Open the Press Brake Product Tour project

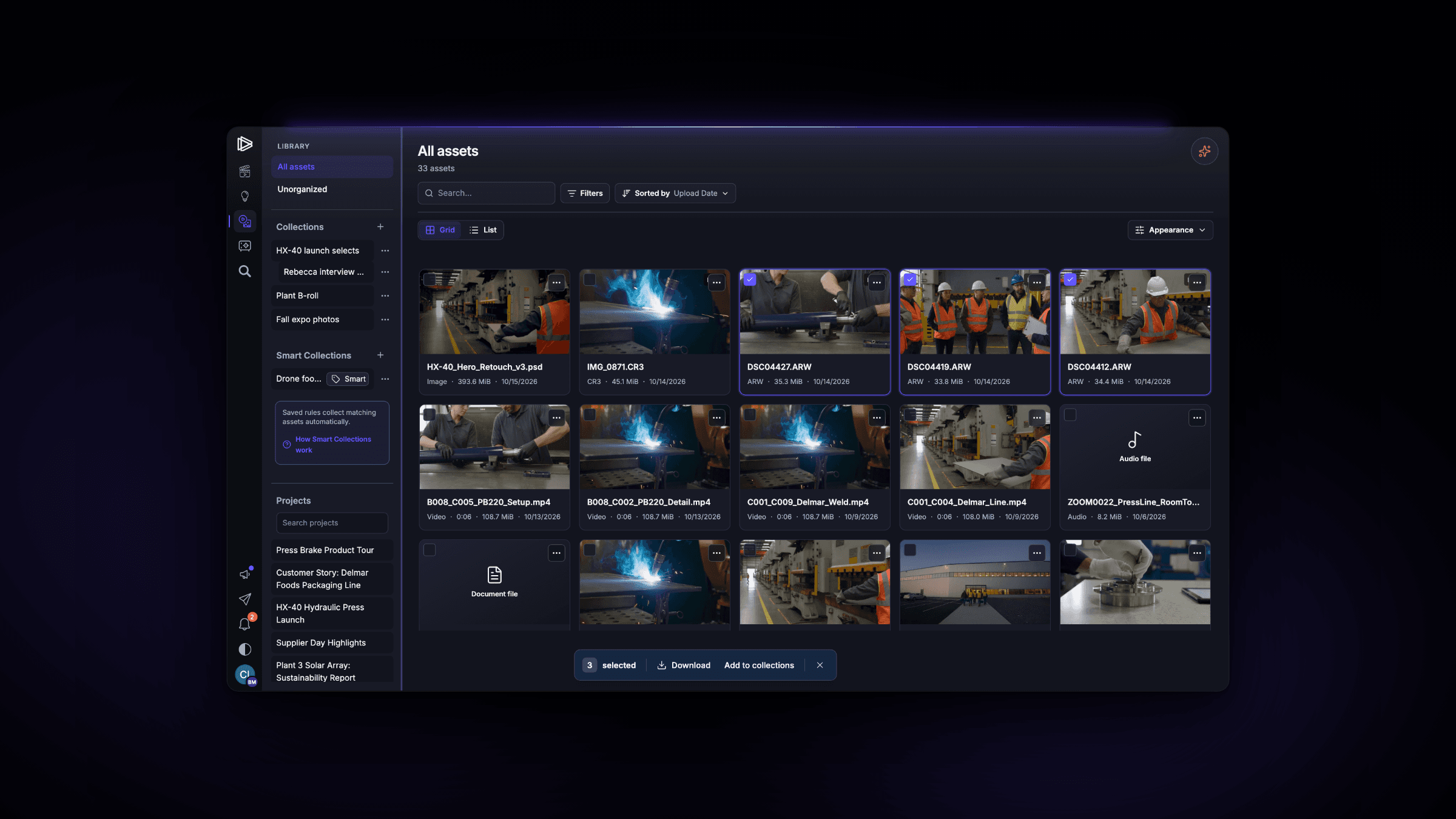[x=332, y=550]
